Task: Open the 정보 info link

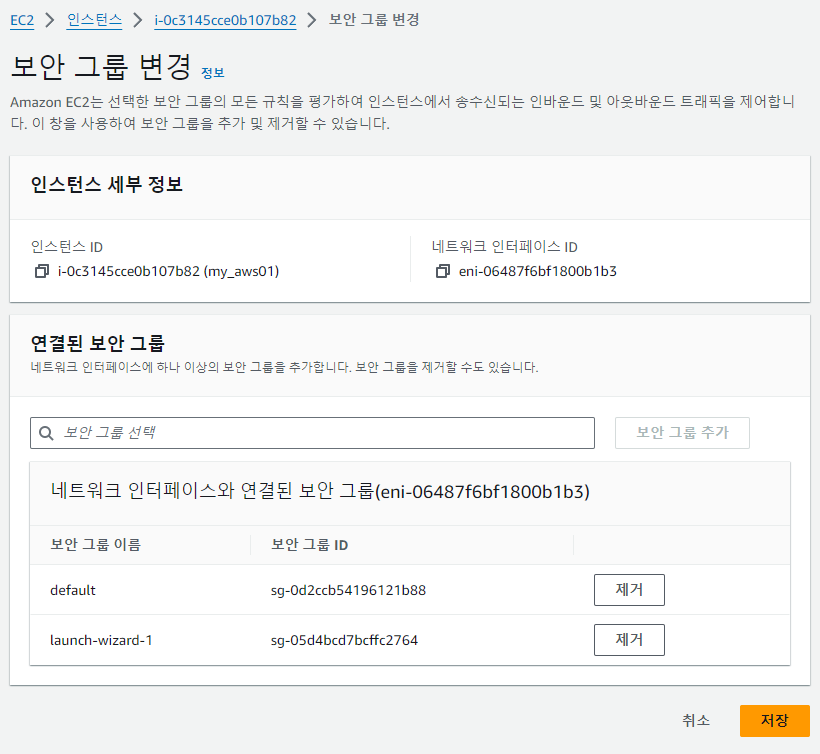Action: point(213,73)
